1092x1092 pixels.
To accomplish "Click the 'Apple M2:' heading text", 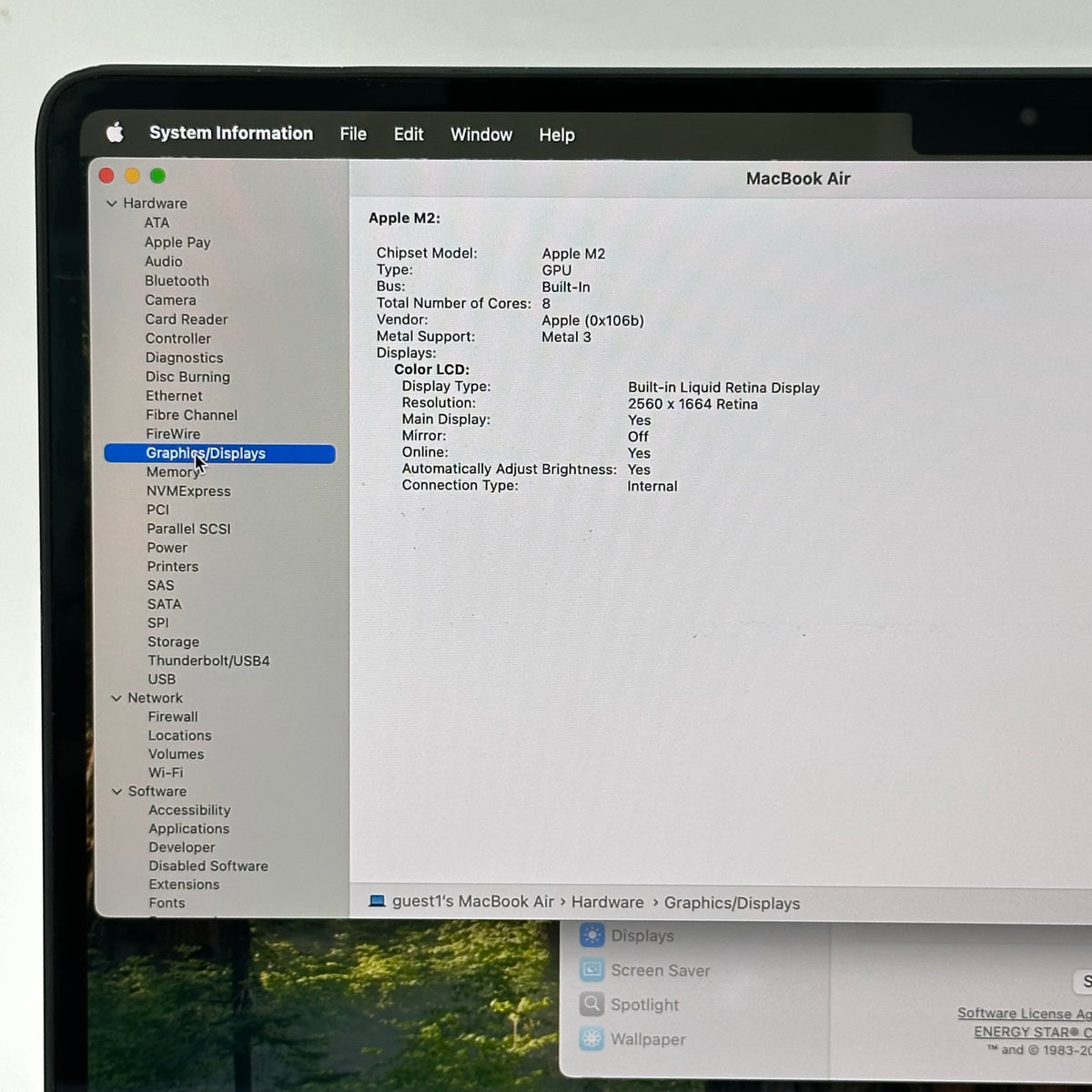I will click(404, 218).
